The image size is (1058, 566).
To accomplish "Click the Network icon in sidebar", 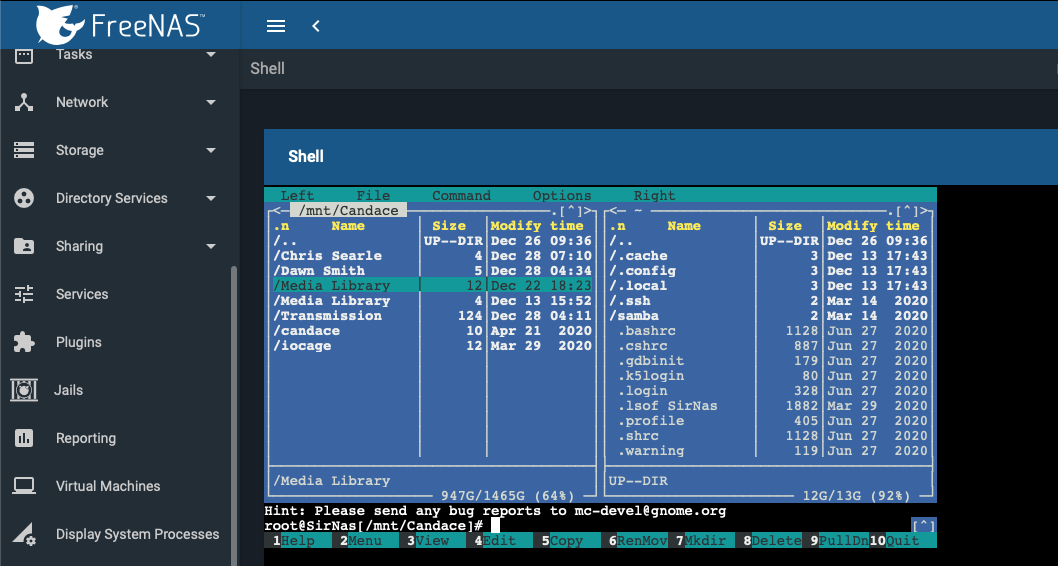I will 24,102.
